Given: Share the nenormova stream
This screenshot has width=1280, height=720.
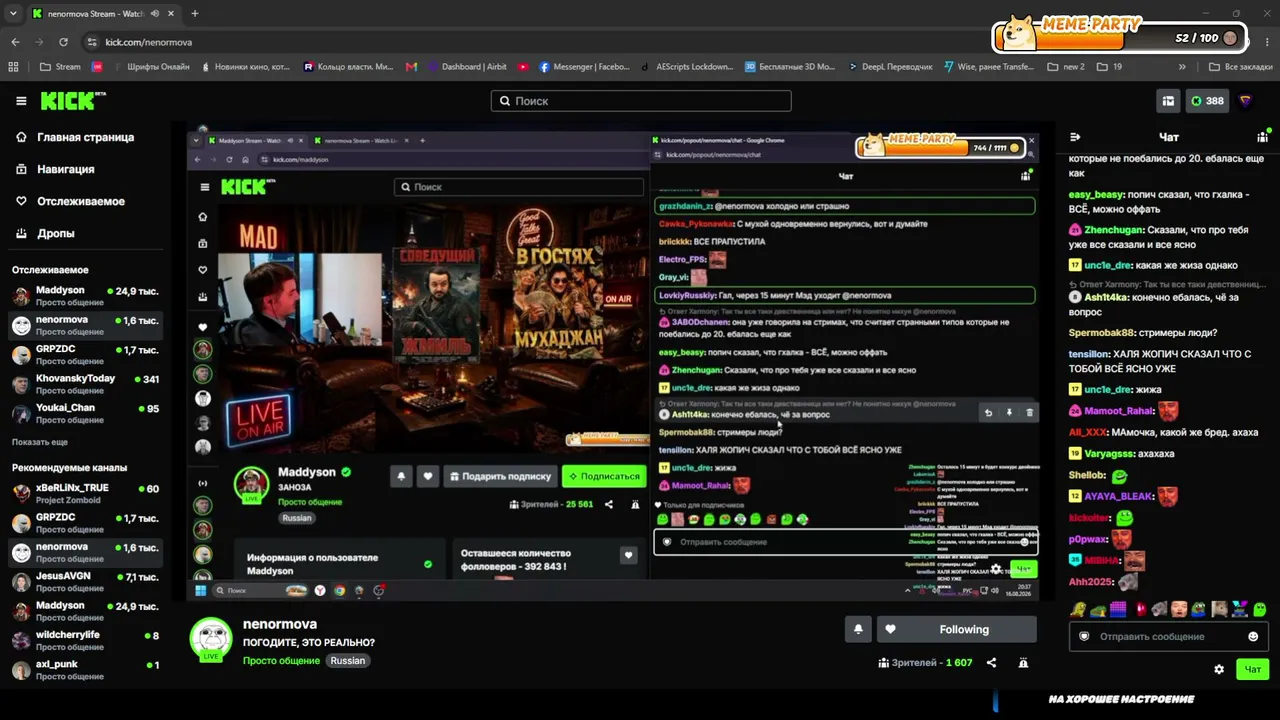Looking at the screenshot, I should tap(992, 662).
